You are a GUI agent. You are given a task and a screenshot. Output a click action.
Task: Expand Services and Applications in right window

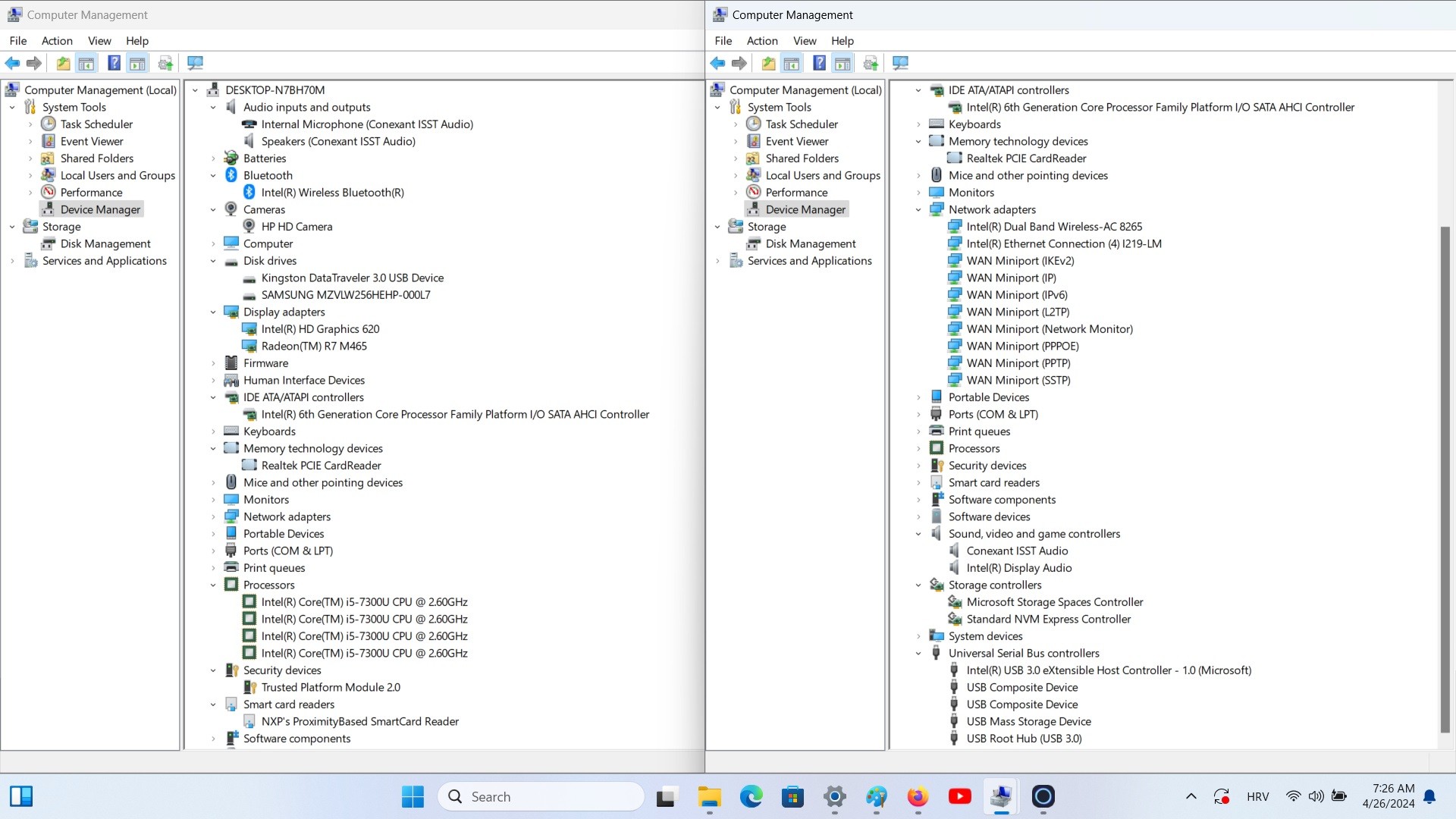pyautogui.click(x=717, y=261)
